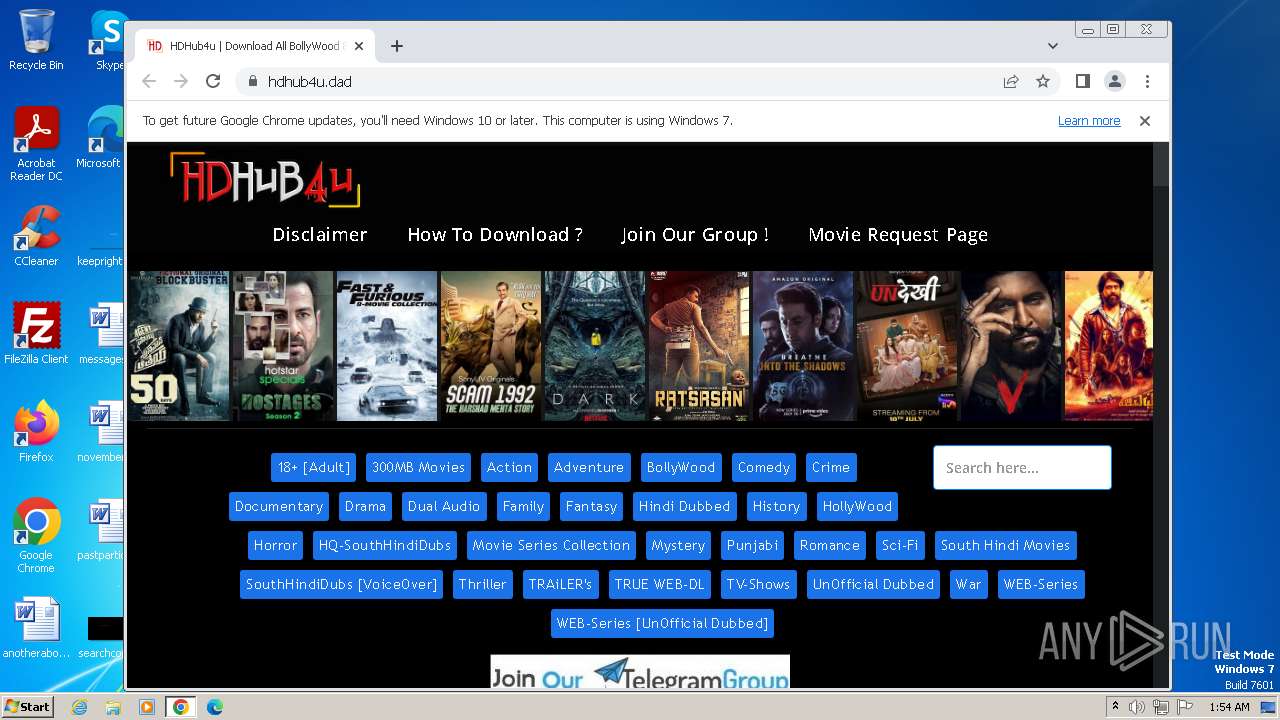1280x720 pixels.
Task: Open the Recycle Bin desktop icon
Action: 36,40
